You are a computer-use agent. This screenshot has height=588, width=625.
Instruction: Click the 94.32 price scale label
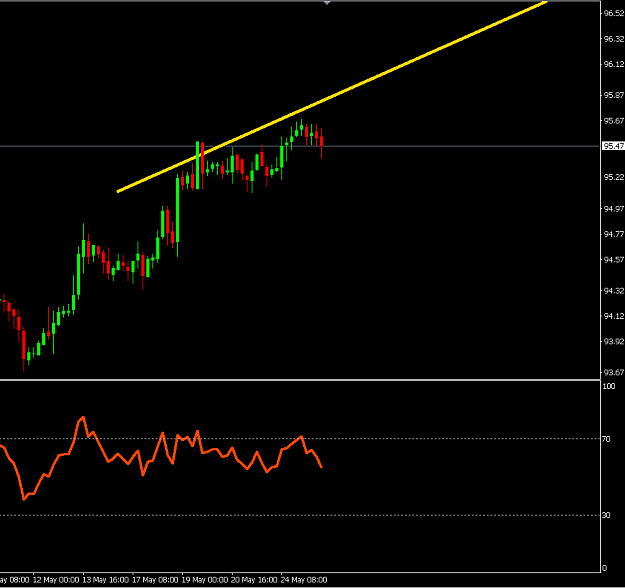click(614, 291)
